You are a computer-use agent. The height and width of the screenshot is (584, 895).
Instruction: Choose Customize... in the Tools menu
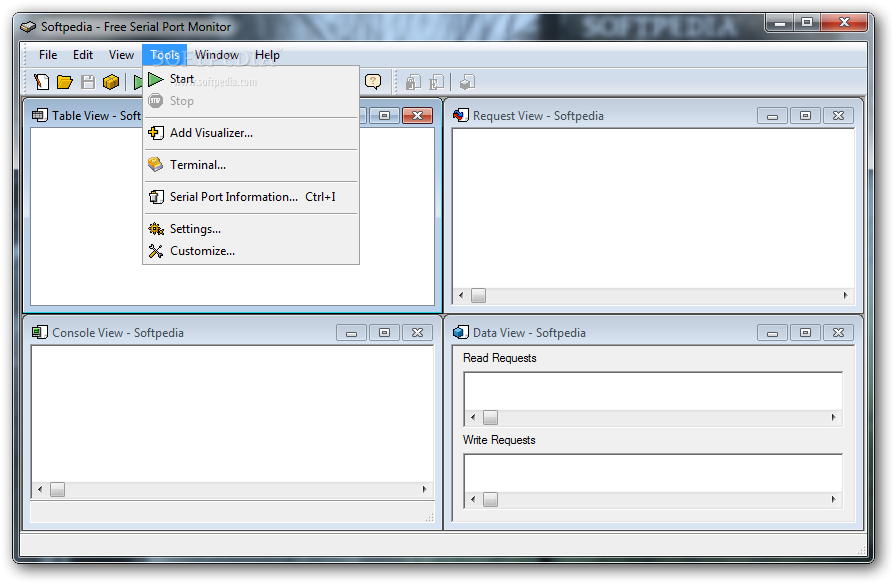click(x=251, y=251)
